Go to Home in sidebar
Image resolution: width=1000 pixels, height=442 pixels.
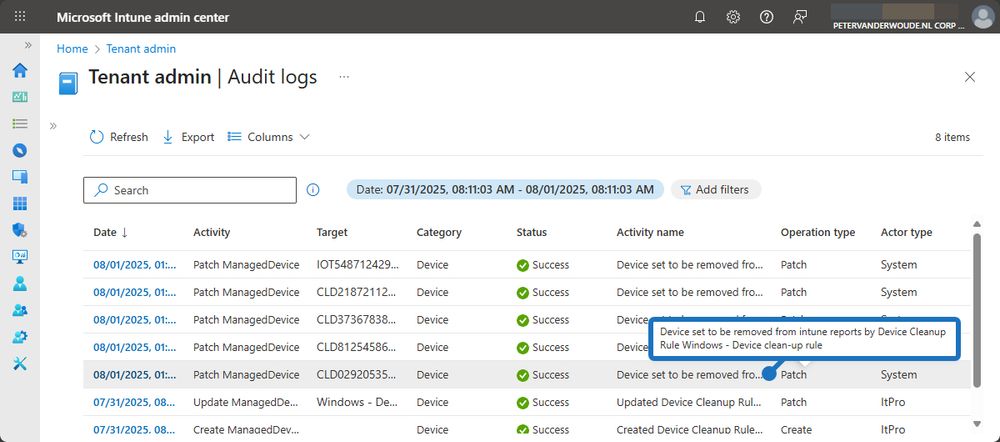[x=20, y=70]
